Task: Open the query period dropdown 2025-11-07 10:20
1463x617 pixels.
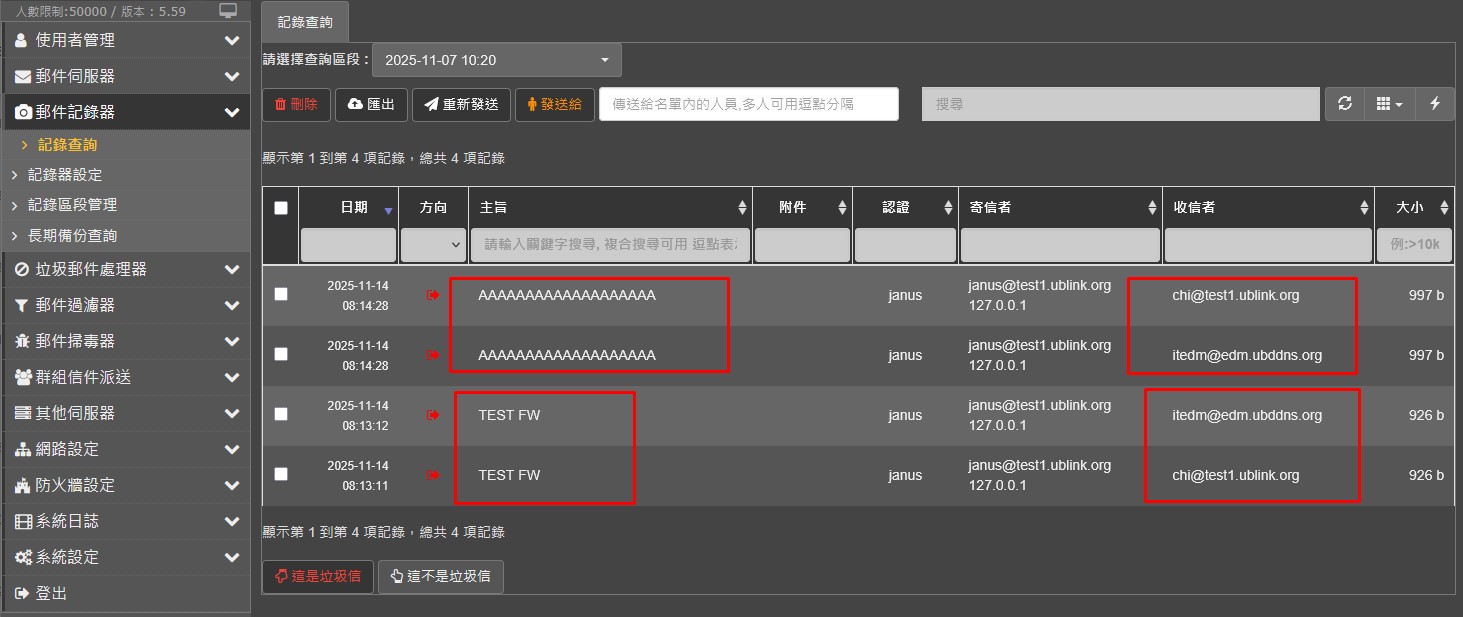Action: click(x=496, y=60)
